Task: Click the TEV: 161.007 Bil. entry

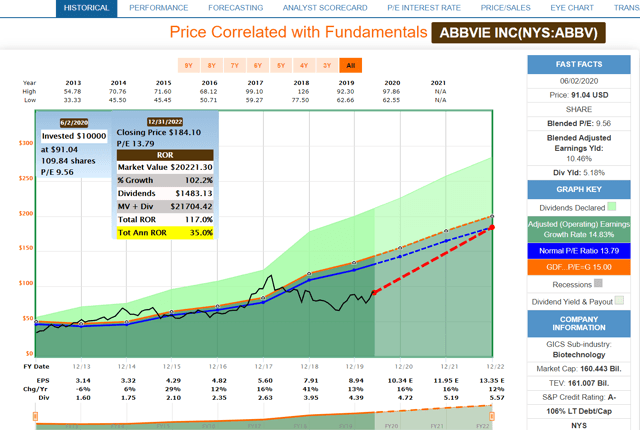Action: (579, 383)
